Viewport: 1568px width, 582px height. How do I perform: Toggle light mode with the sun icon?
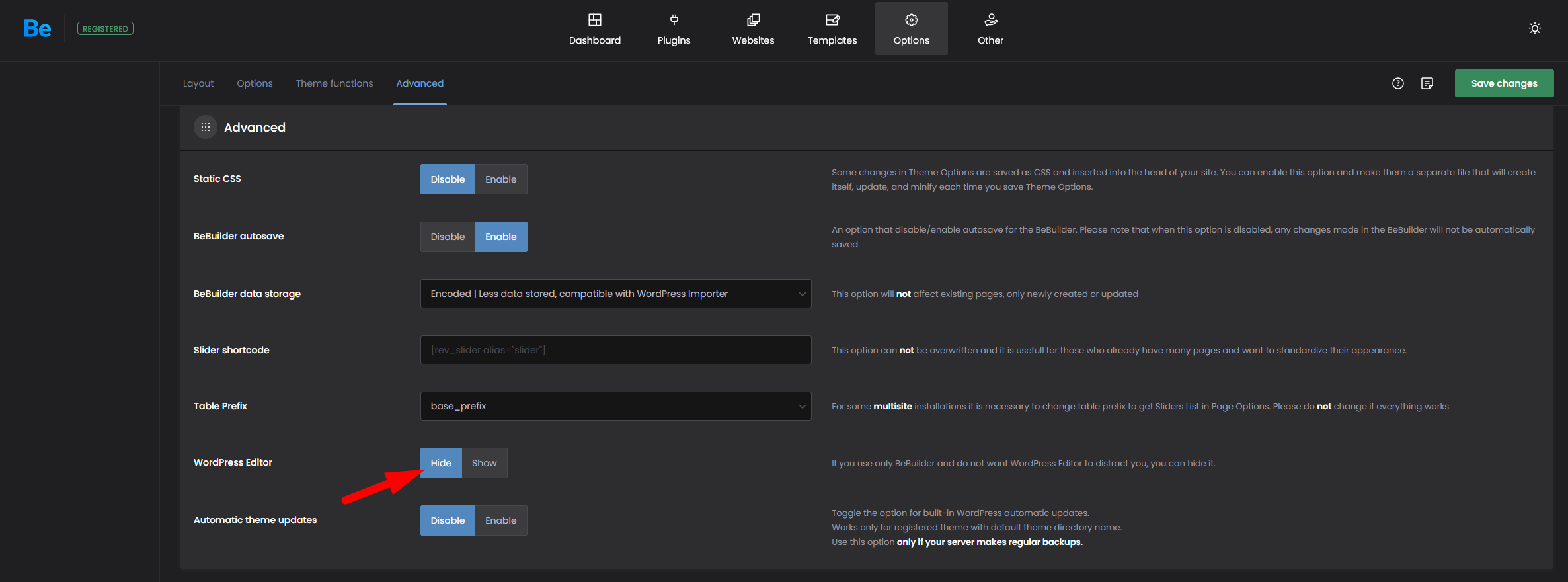tap(1535, 28)
